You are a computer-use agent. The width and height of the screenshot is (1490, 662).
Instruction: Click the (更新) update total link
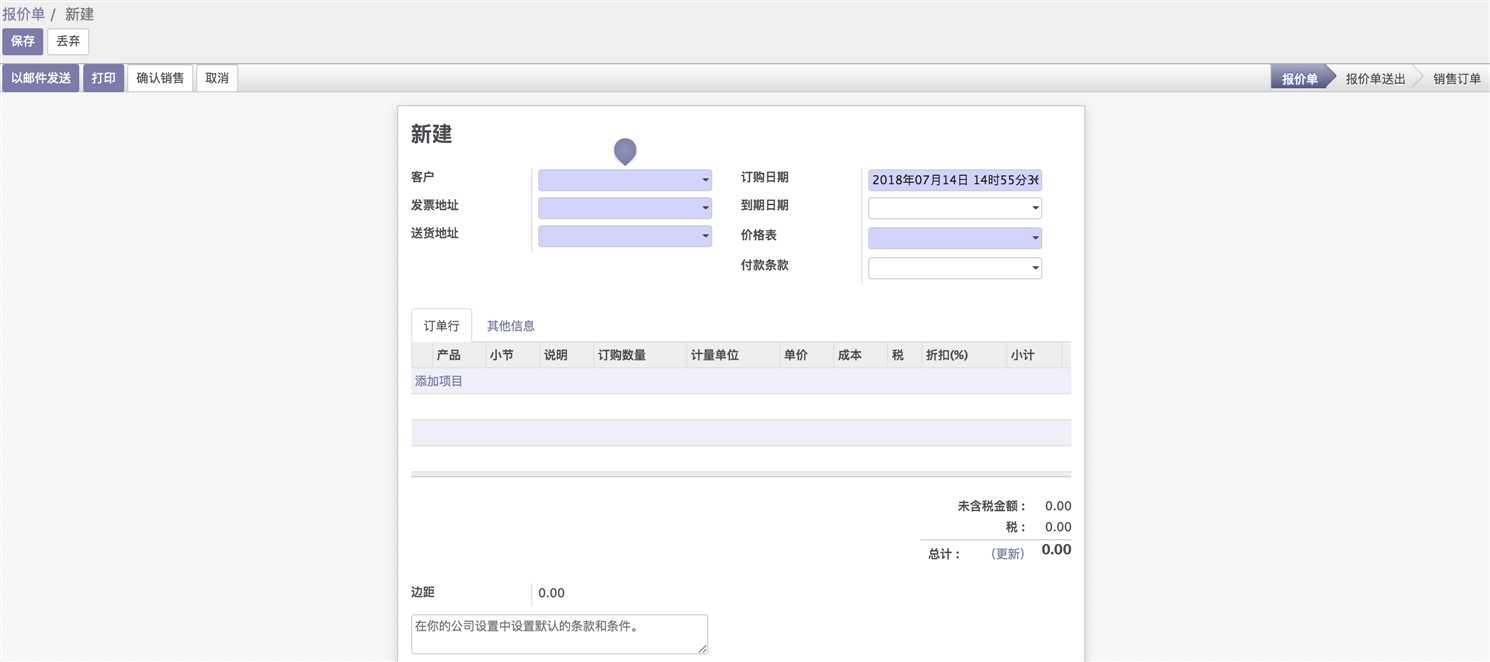[1007, 554]
